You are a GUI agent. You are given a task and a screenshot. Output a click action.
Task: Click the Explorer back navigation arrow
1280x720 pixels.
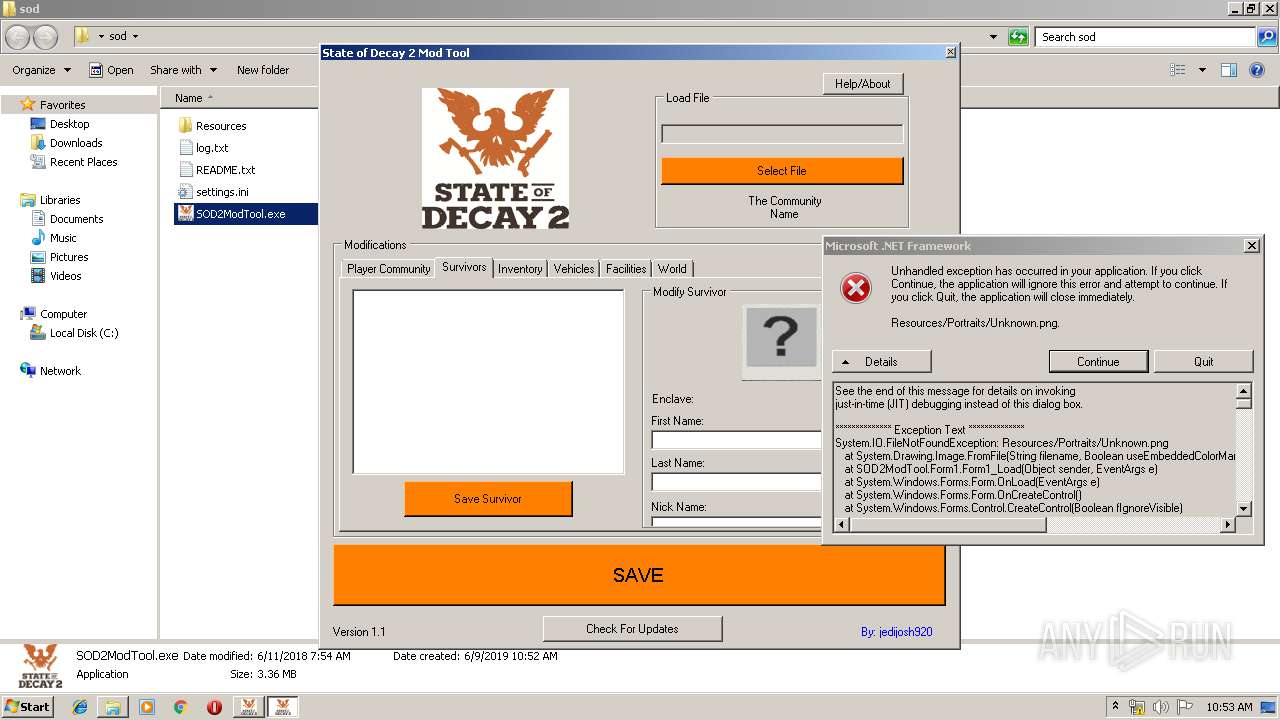(18, 37)
